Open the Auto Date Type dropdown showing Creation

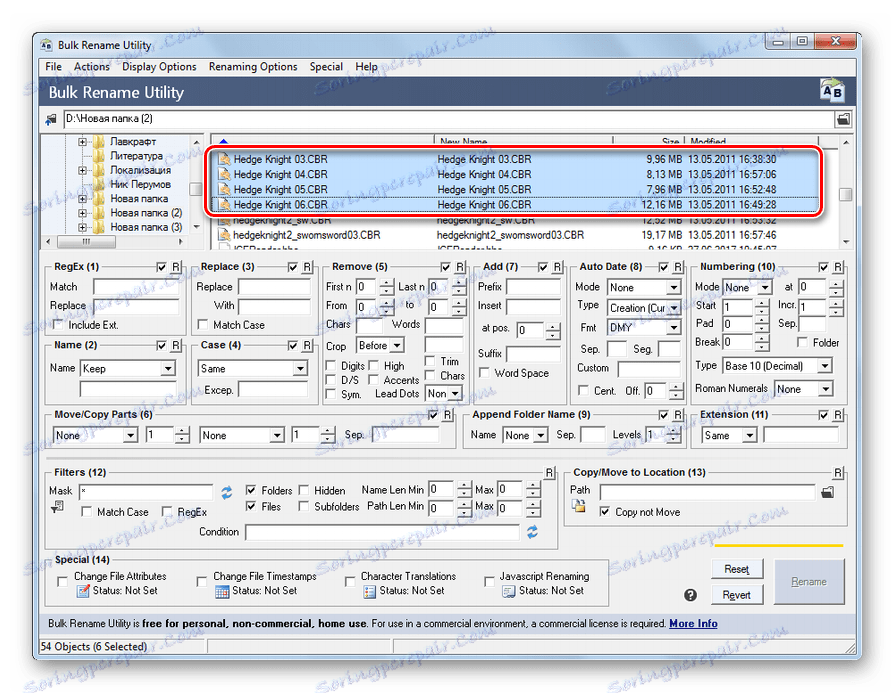tap(674, 308)
